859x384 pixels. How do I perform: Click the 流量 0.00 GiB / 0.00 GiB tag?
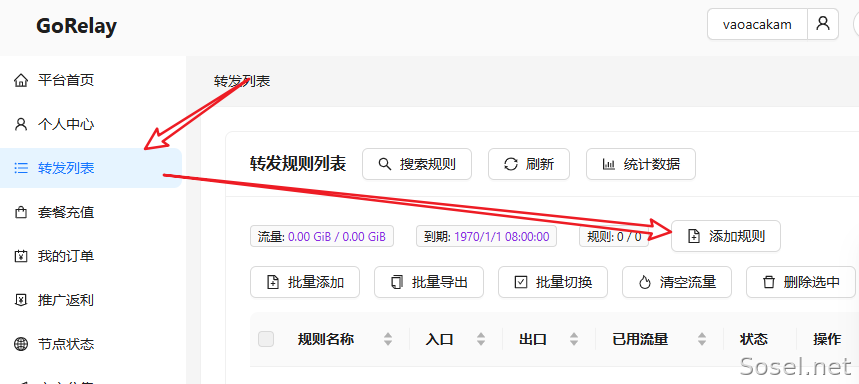[322, 237]
